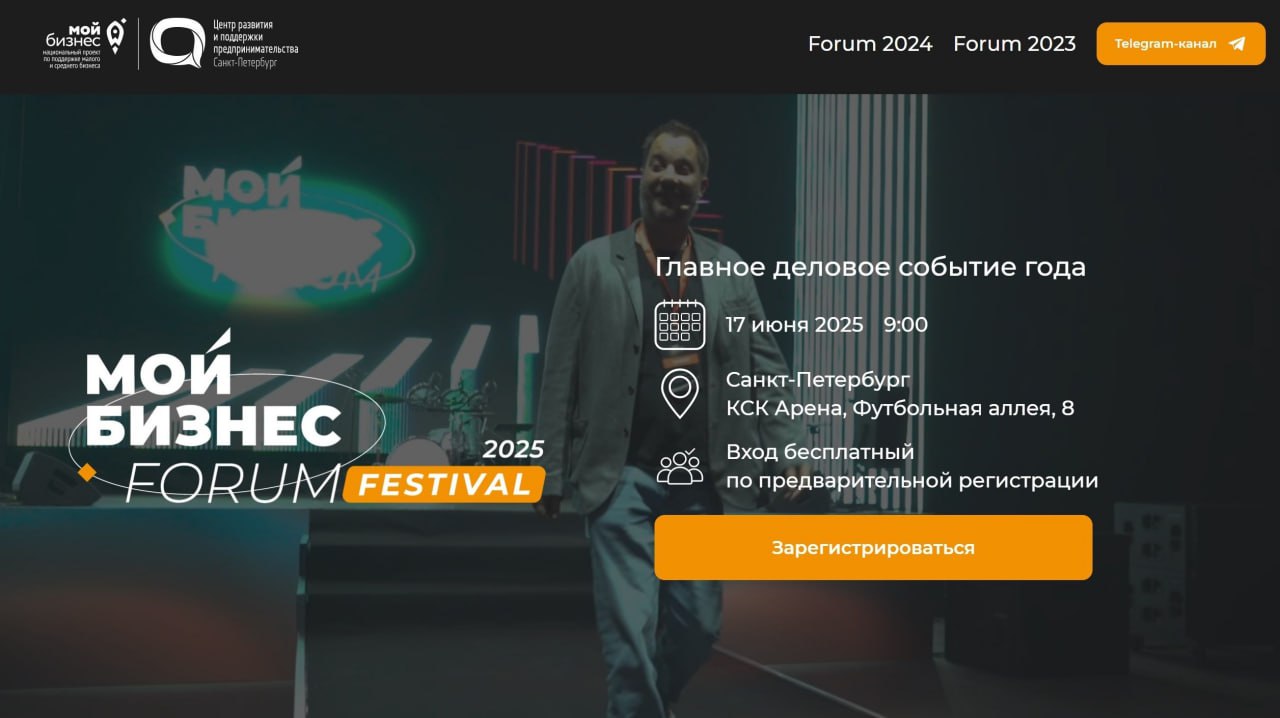This screenshot has height=718, width=1280.
Task: Click the orange FESTIVAL badge
Action: [444, 485]
